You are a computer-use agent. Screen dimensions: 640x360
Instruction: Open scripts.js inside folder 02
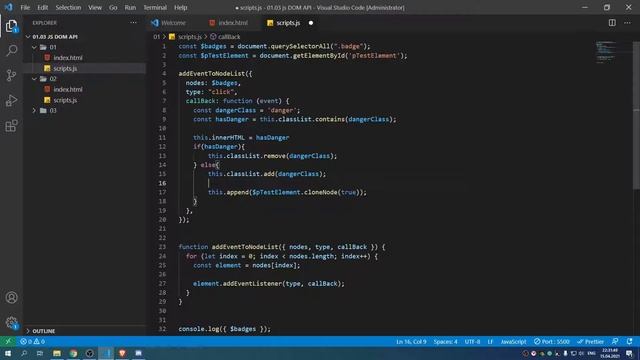click(65, 100)
